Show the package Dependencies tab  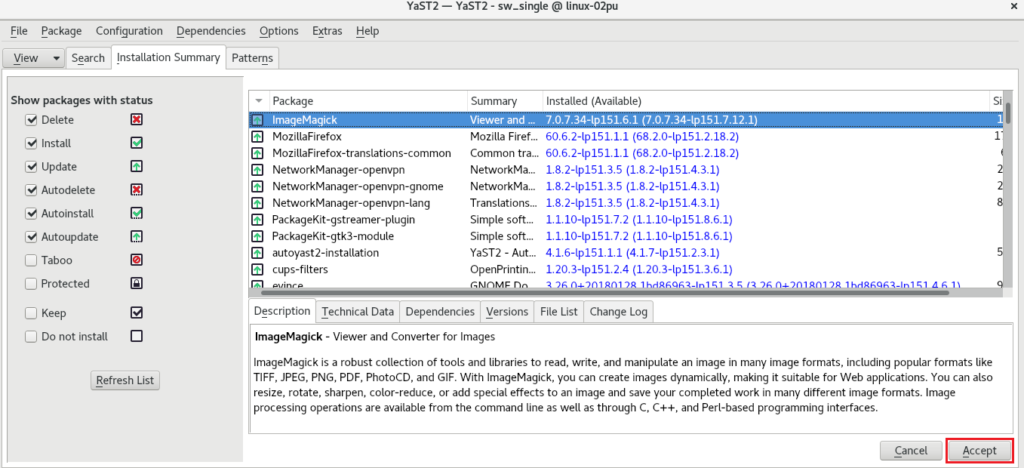[440, 311]
